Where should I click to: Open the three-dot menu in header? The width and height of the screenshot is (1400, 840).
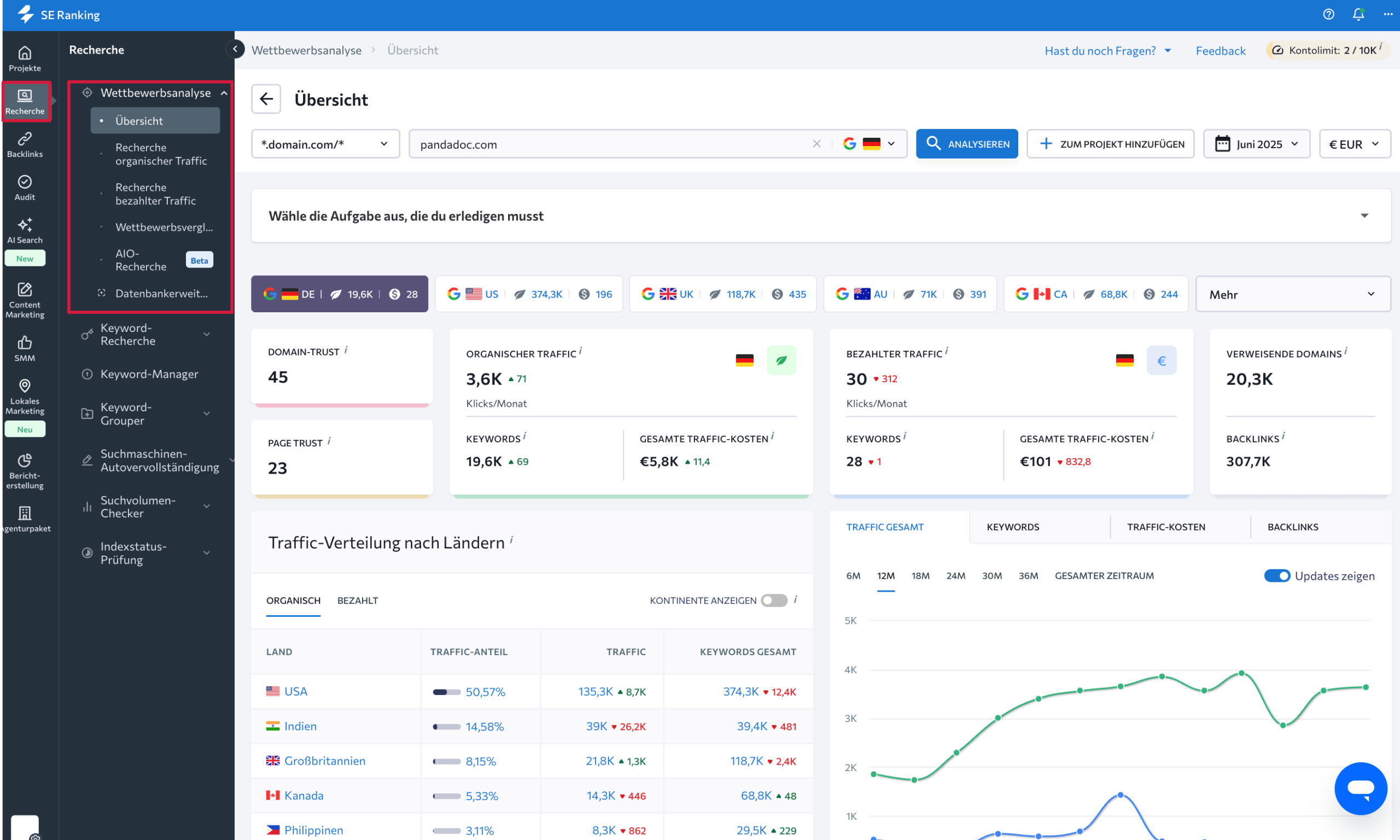click(1387, 14)
